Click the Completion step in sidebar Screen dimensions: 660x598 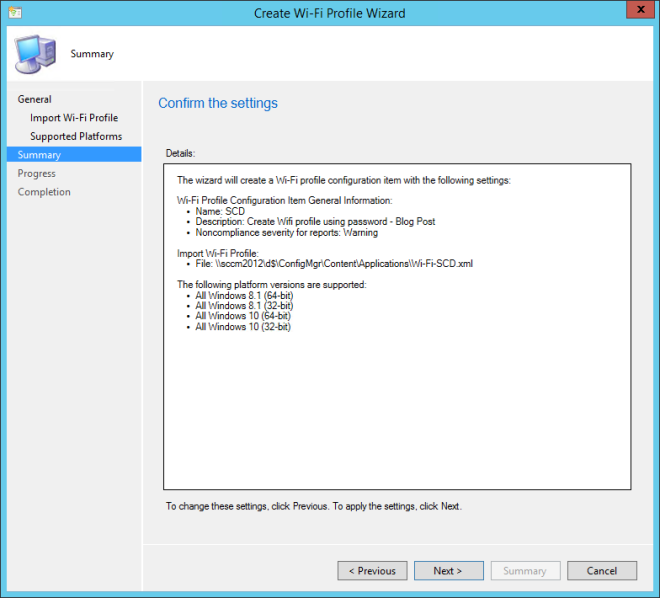tap(44, 192)
